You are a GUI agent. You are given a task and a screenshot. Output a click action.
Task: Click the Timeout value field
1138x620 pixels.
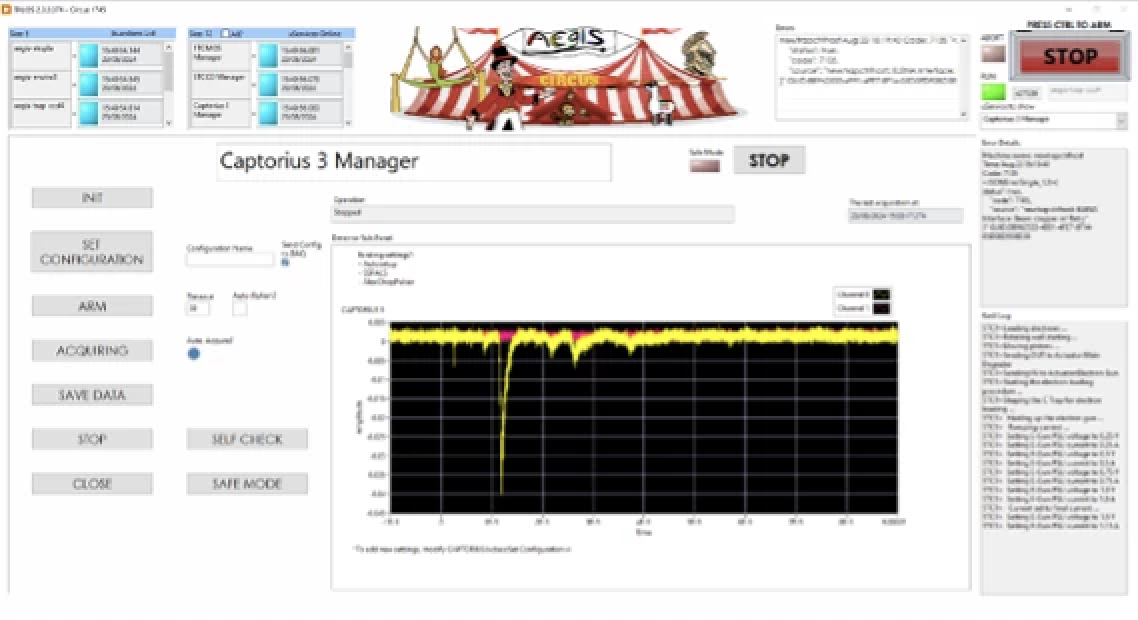coord(197,308)
